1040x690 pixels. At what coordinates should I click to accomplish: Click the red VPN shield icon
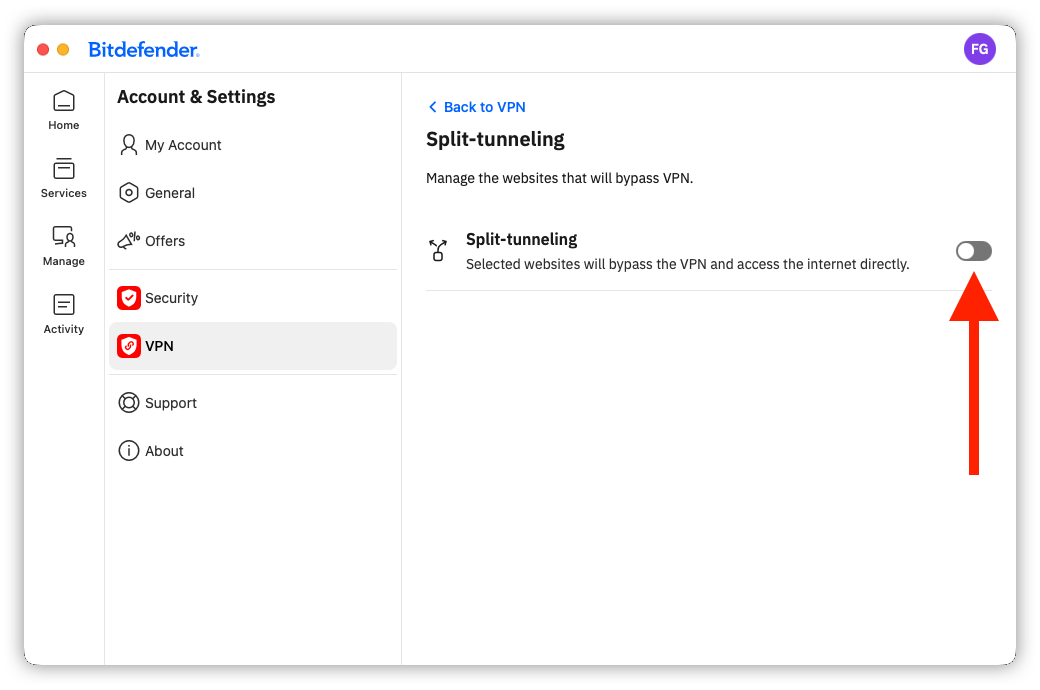[x=129, y=346]
